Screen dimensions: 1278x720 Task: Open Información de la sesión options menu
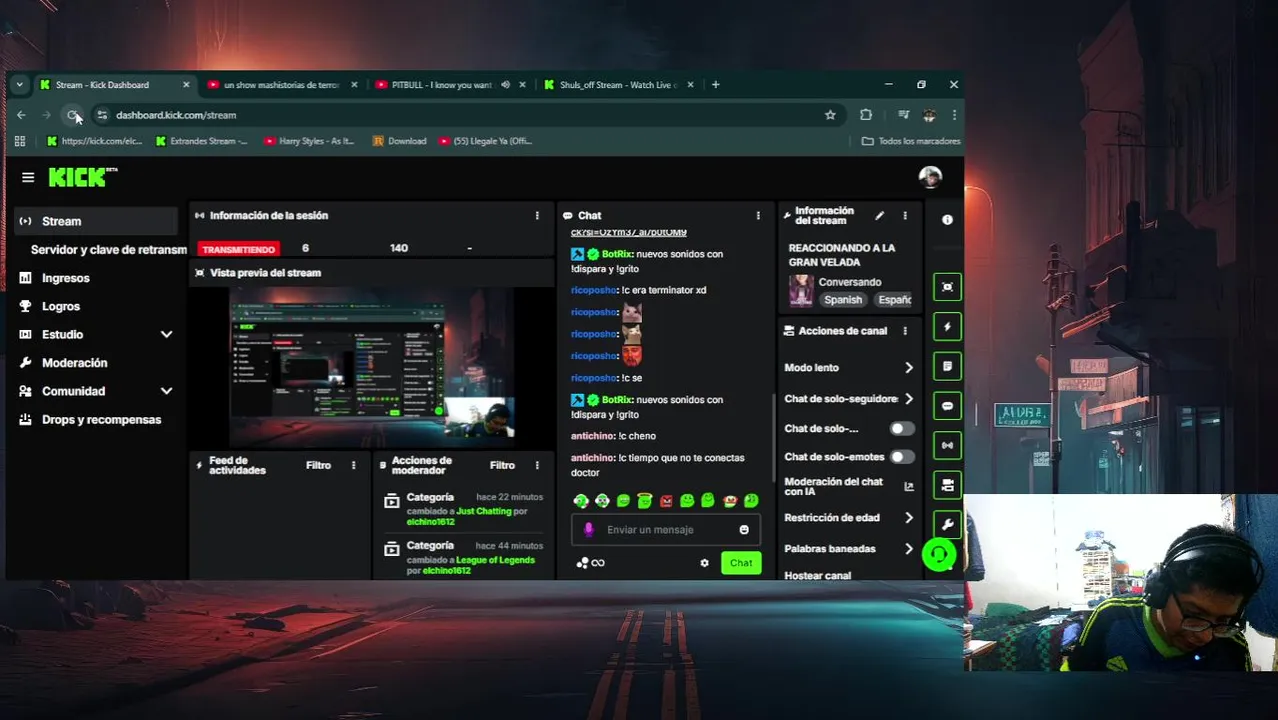pos(537,215)
